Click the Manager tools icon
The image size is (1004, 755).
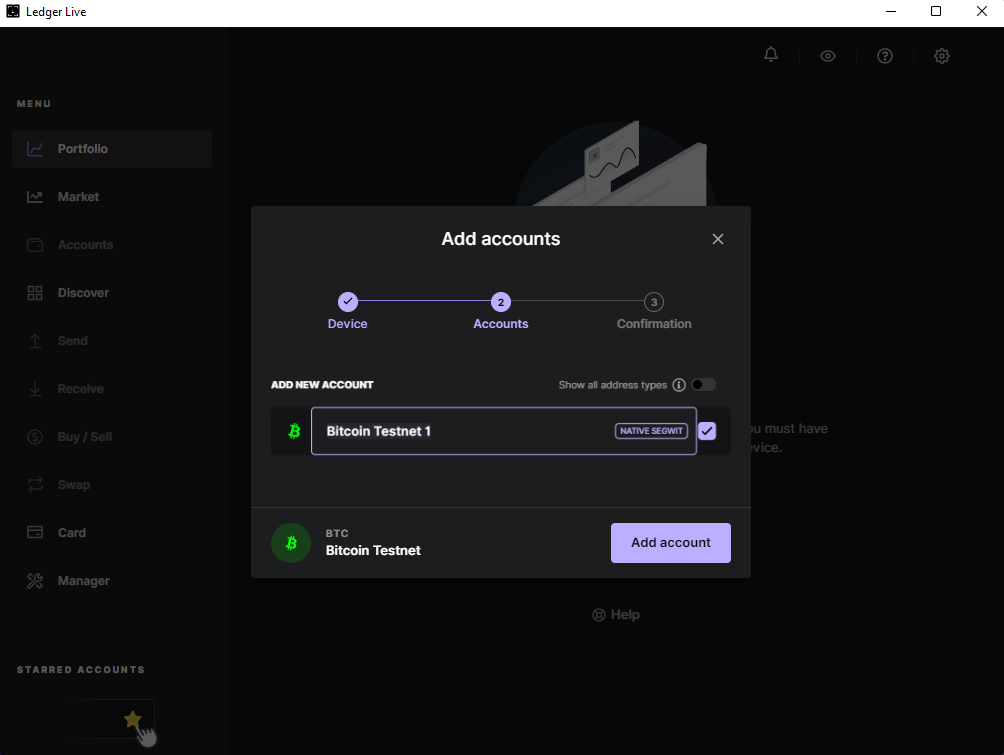click(35, 581)
